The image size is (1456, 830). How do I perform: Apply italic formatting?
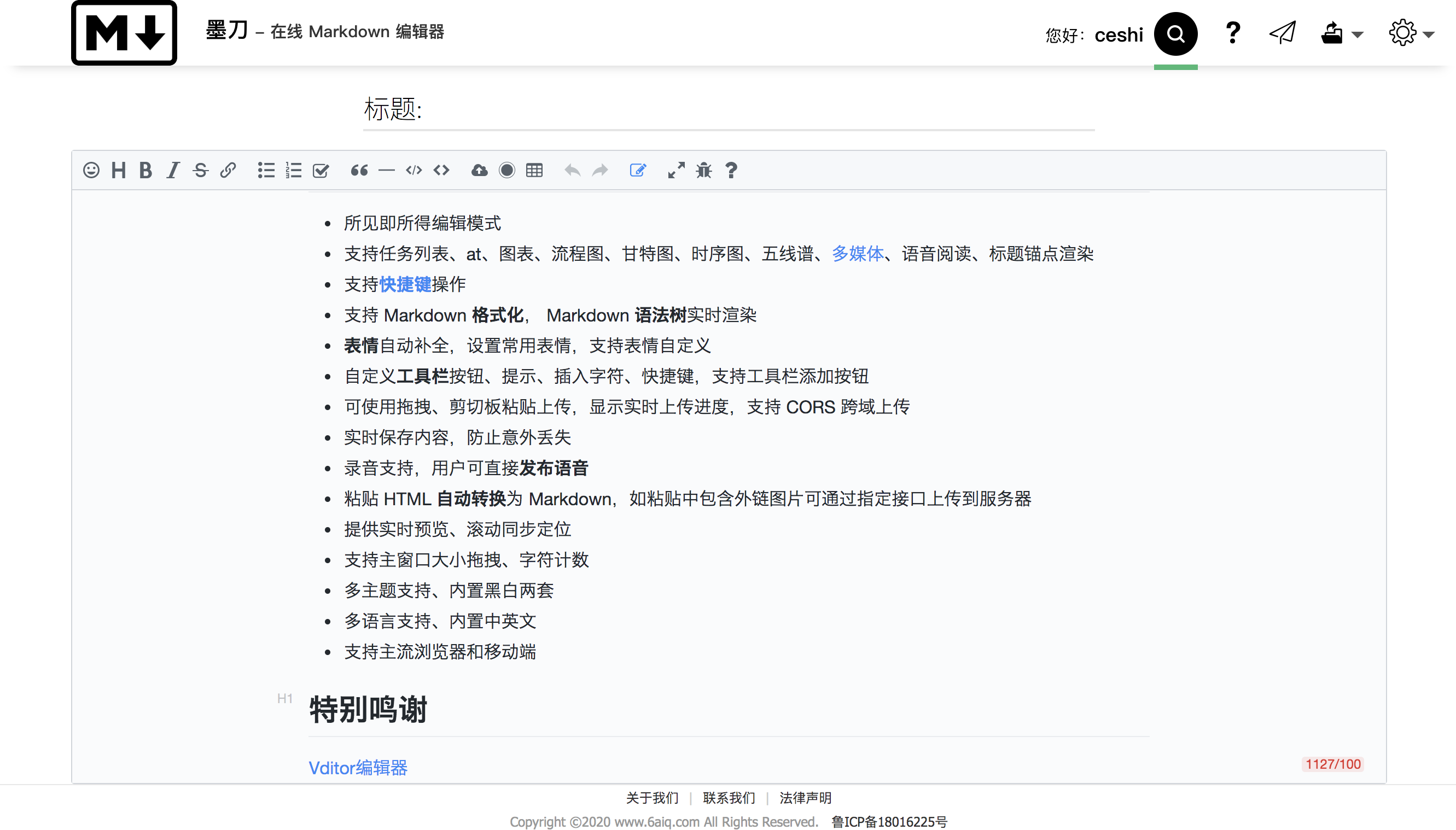tap(173, 170)
